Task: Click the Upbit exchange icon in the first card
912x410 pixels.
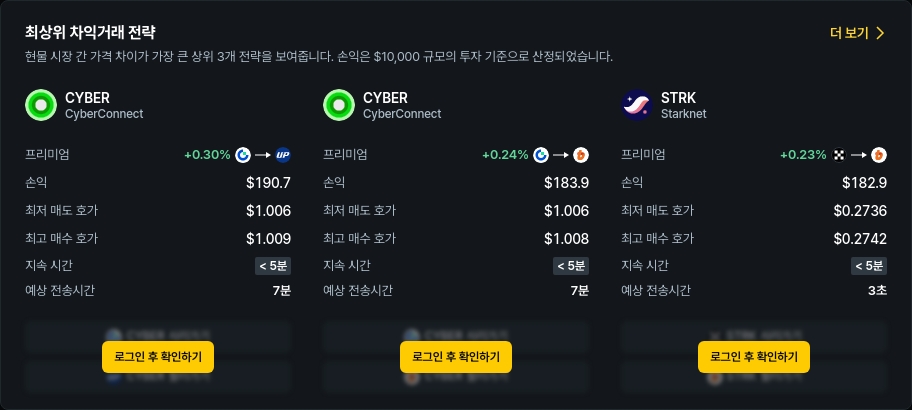Action: 283,155
